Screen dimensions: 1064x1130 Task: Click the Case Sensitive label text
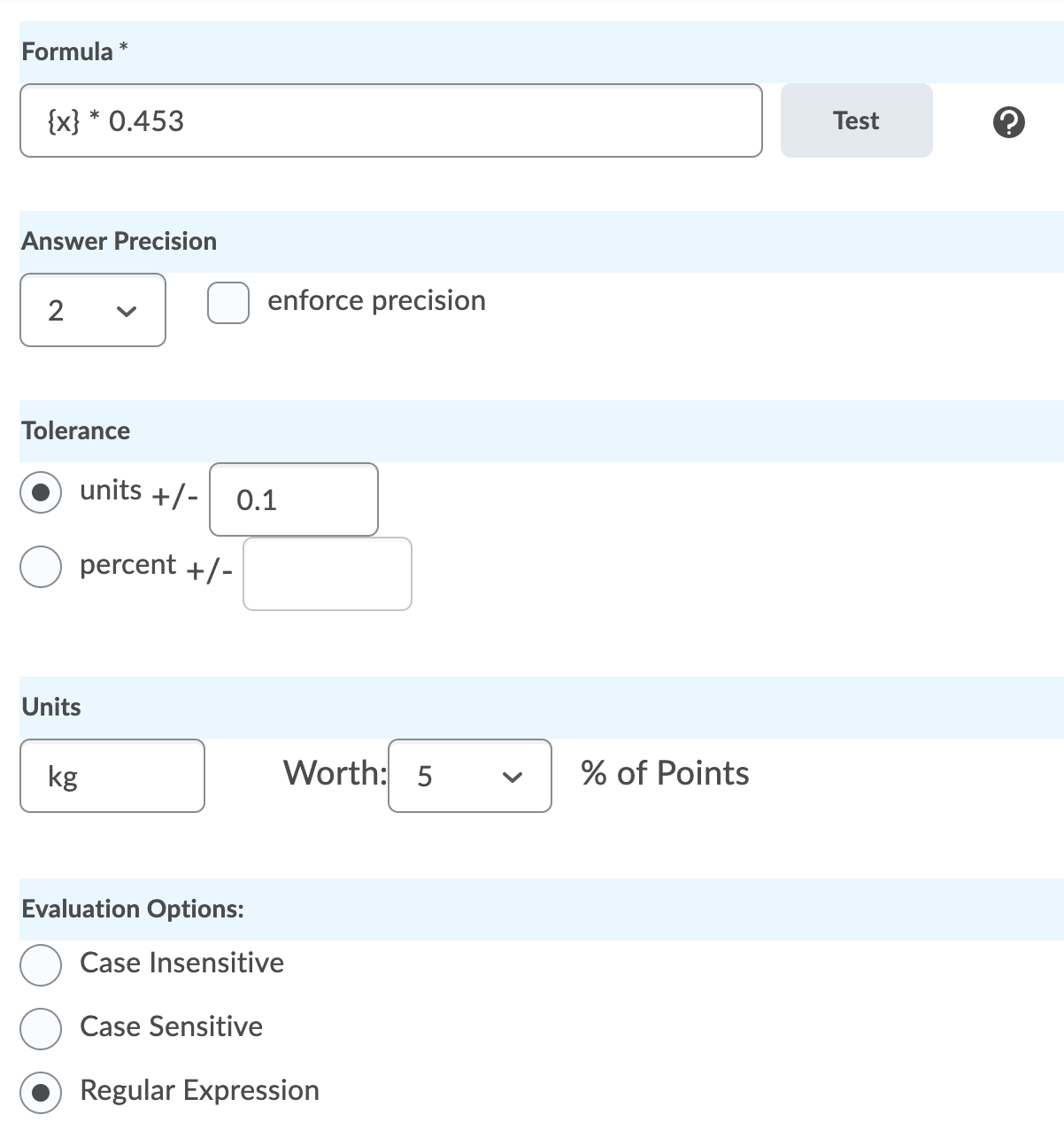[171, 1026]
